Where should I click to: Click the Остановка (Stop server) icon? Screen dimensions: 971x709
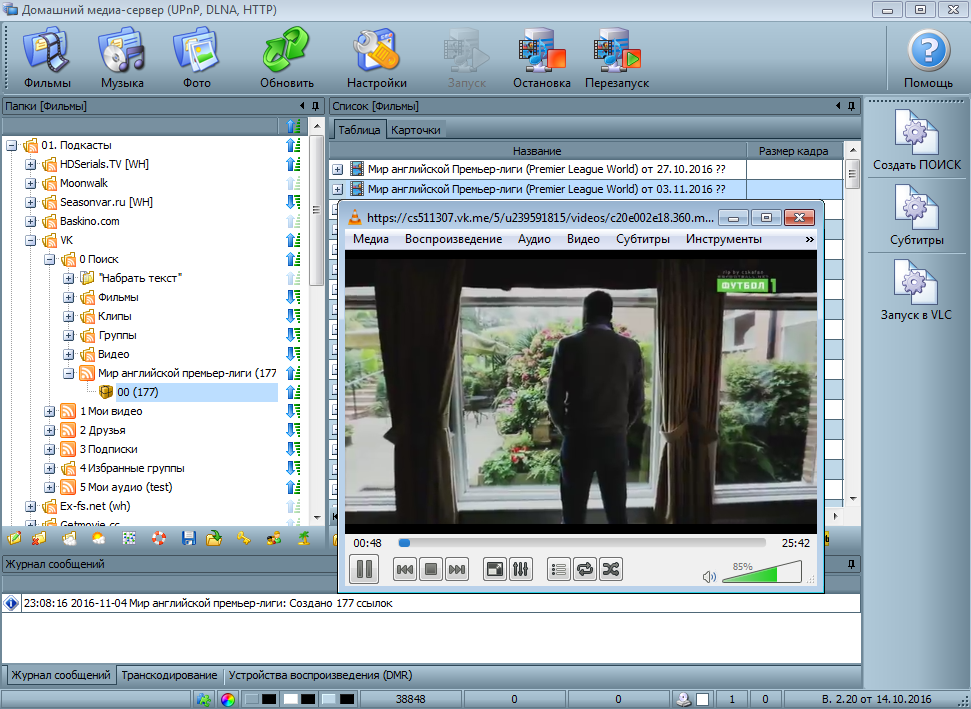[x=541, y=58]
